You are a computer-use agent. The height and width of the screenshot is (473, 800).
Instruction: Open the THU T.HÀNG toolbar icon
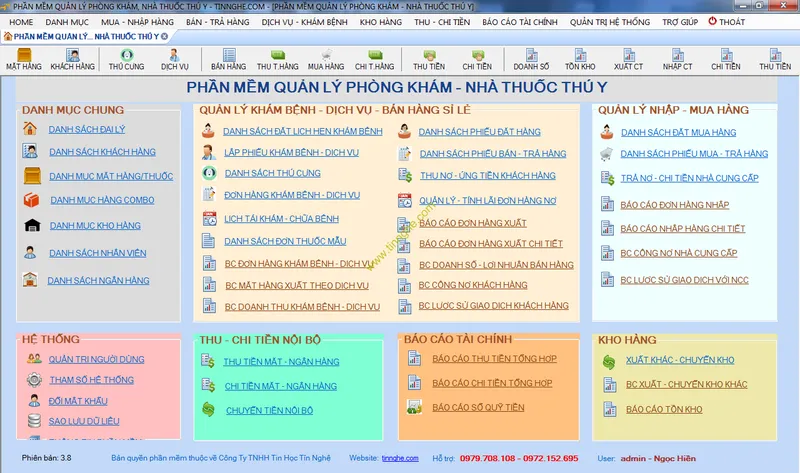[x=278, y=60]
